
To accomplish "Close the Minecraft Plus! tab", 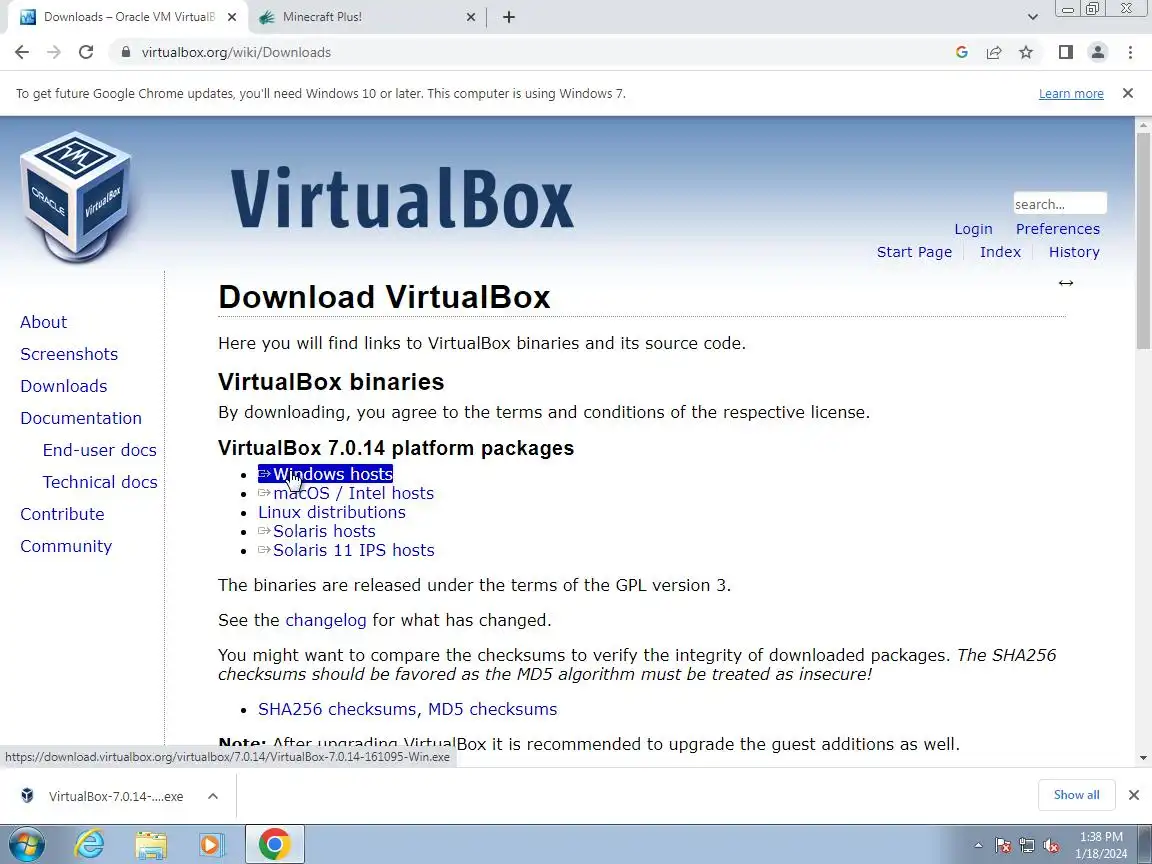I will tap(471, 17).
